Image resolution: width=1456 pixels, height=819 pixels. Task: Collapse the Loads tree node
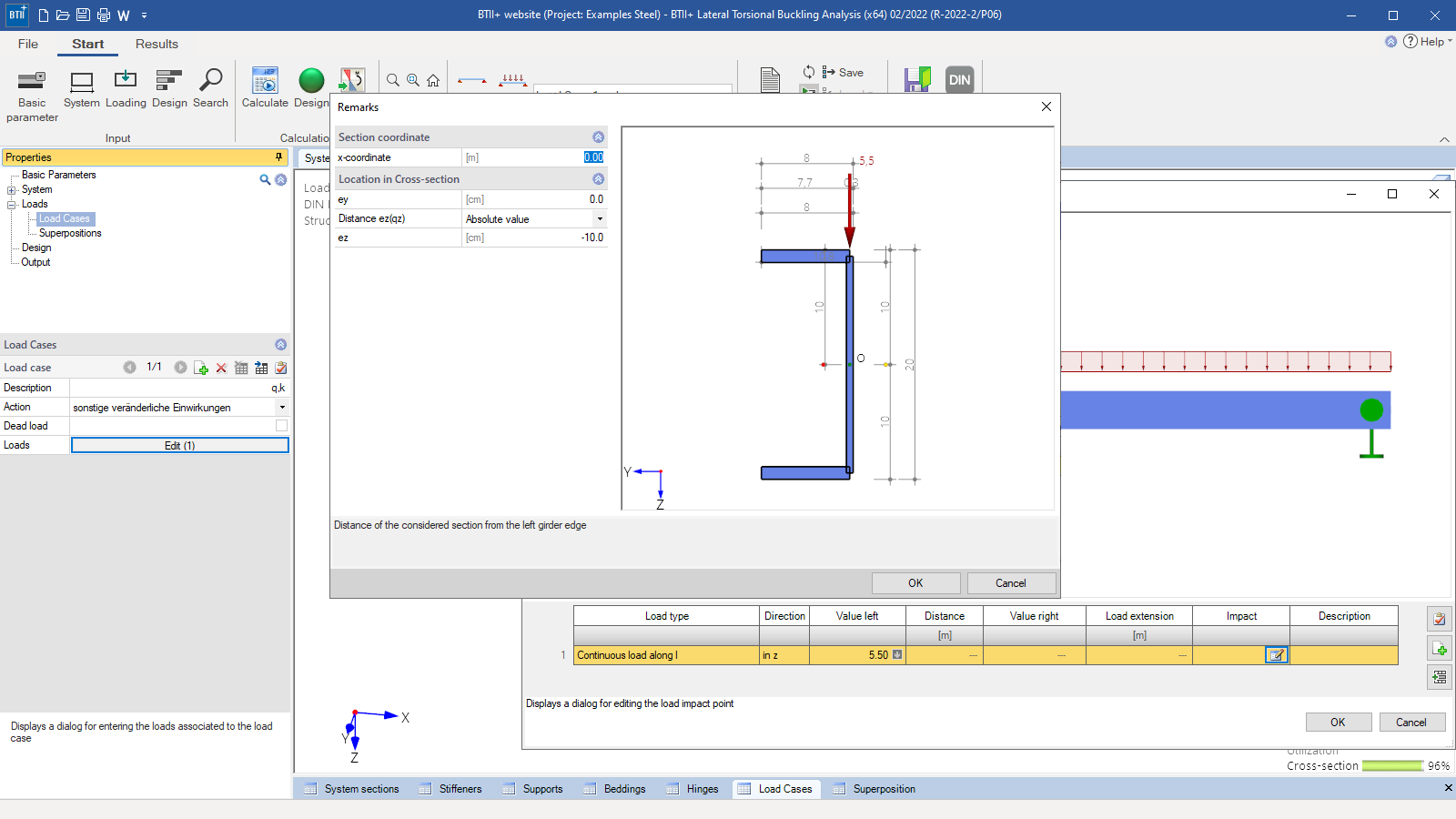(12, 205)
